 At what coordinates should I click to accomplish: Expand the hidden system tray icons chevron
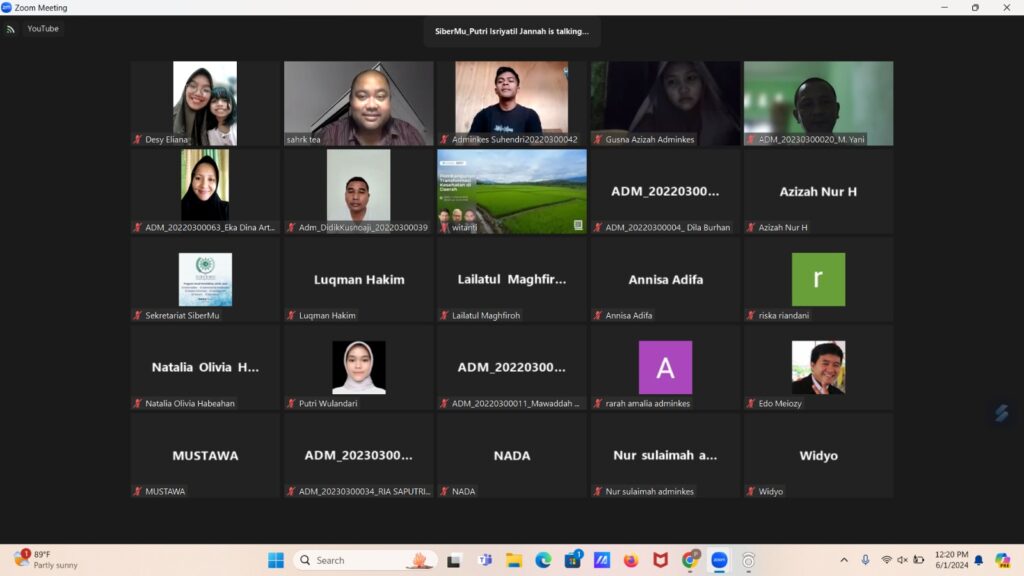click(x=843, y=560)
